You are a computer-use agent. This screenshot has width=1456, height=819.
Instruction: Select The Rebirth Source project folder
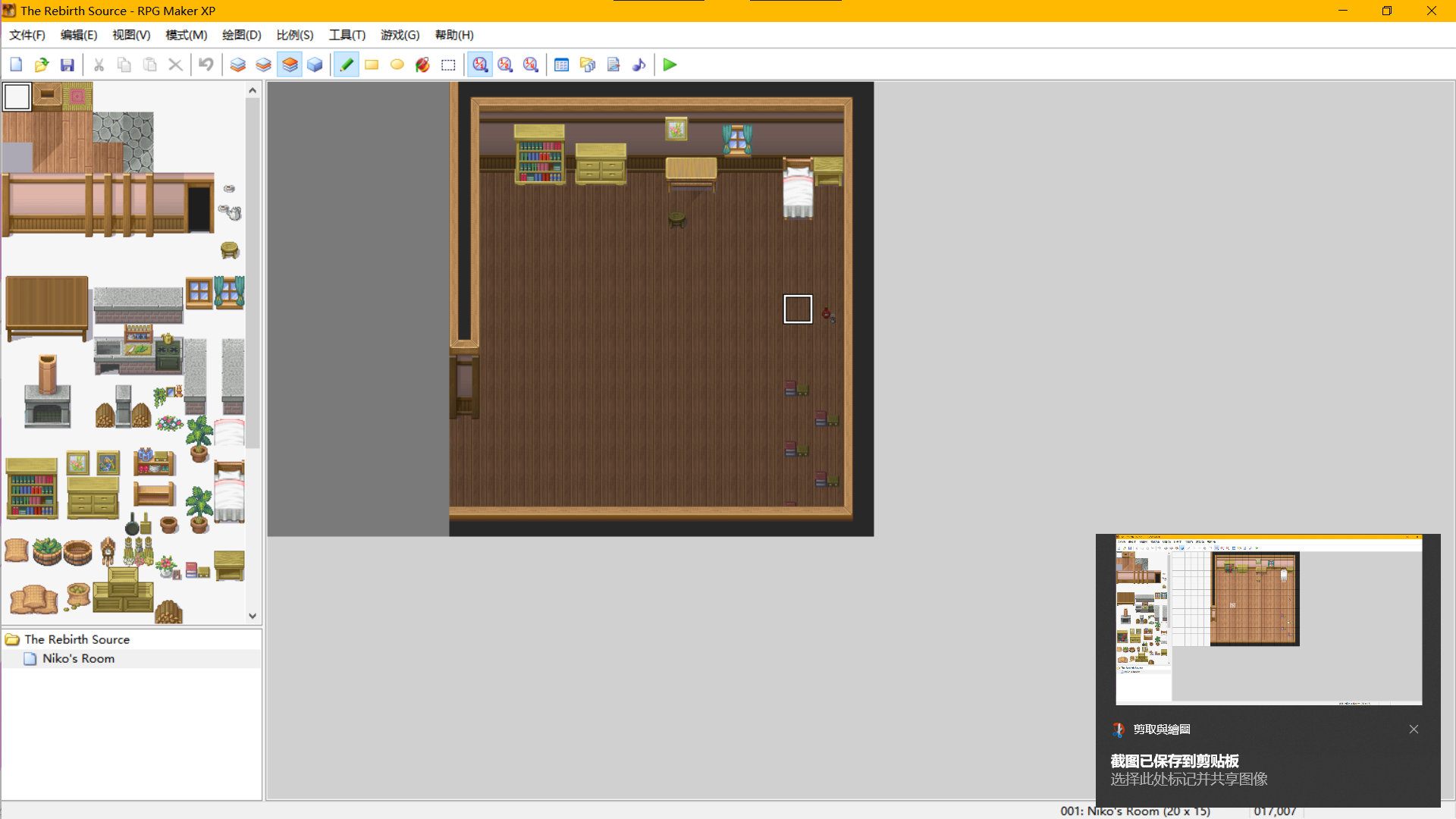pos(77,639)
